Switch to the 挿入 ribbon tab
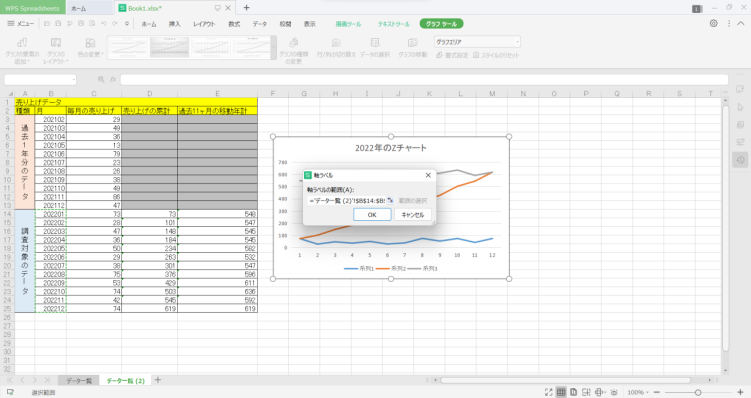Viewport: 751px width, 398px height. coord(174,24)
